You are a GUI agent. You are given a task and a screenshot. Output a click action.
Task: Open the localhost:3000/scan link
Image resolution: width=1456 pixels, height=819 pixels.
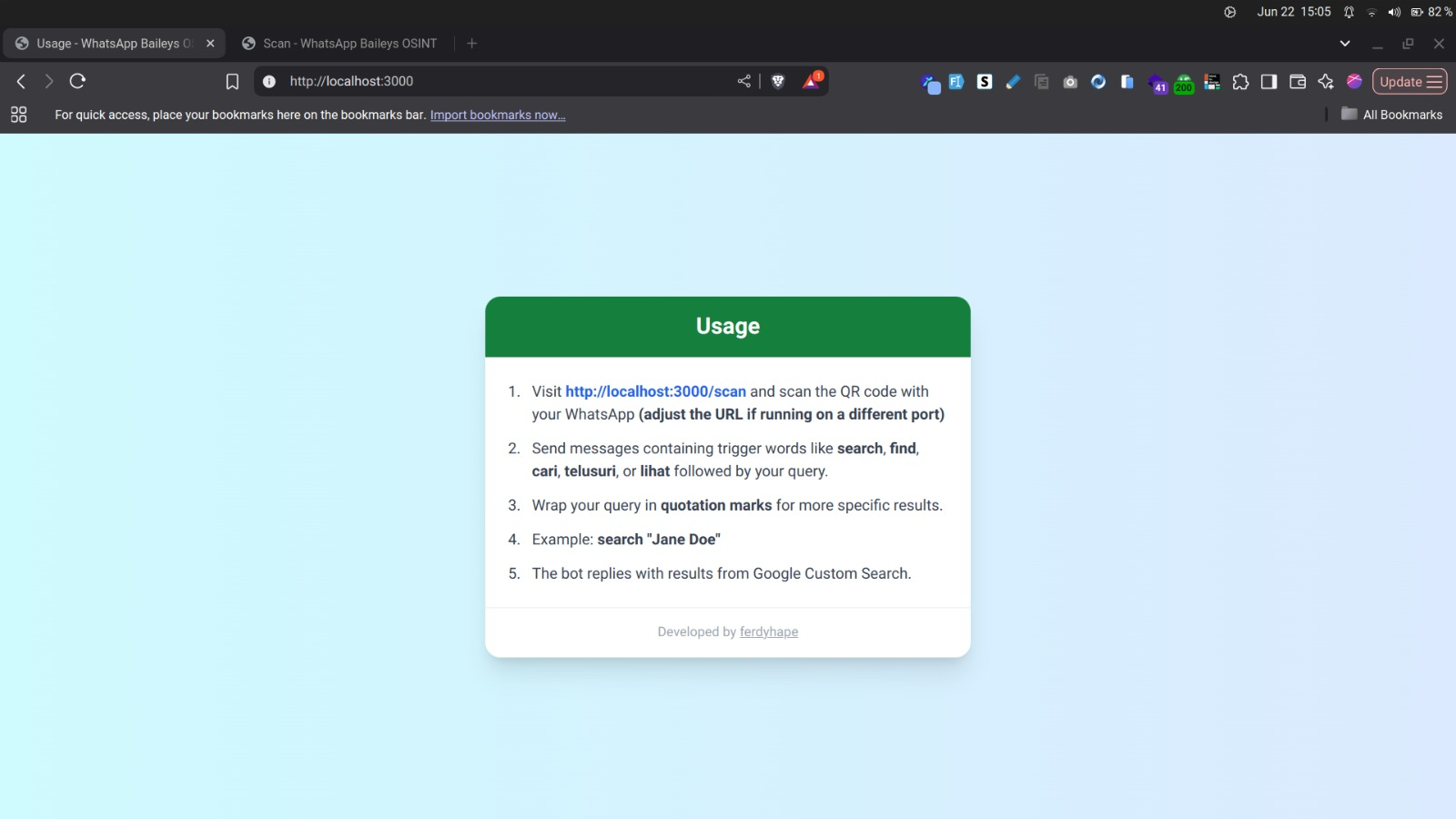point(655,391)
